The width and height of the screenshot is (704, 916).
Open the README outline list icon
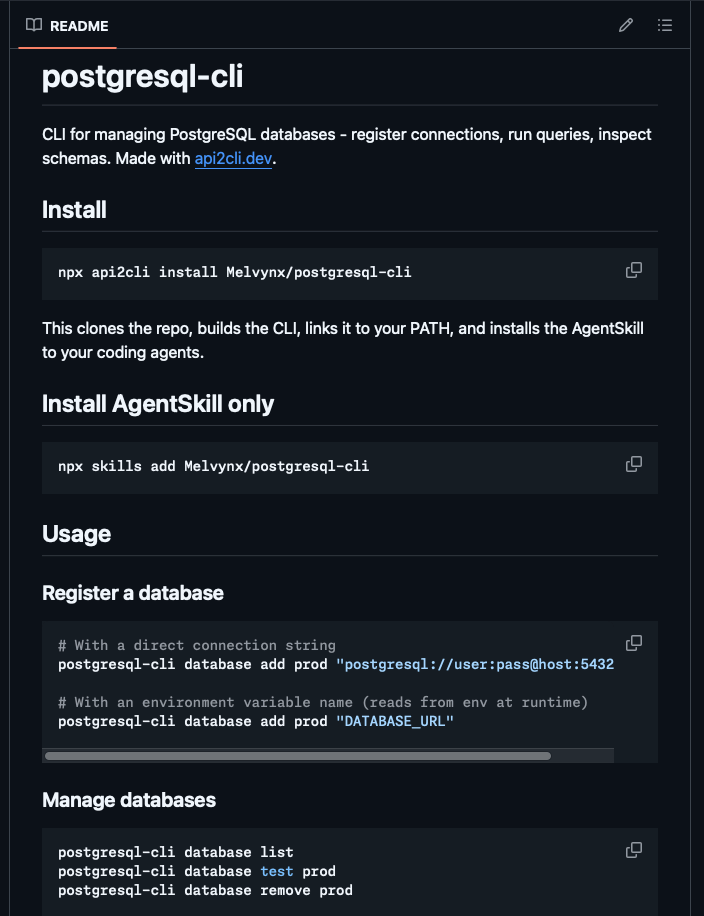coord(665,25)
